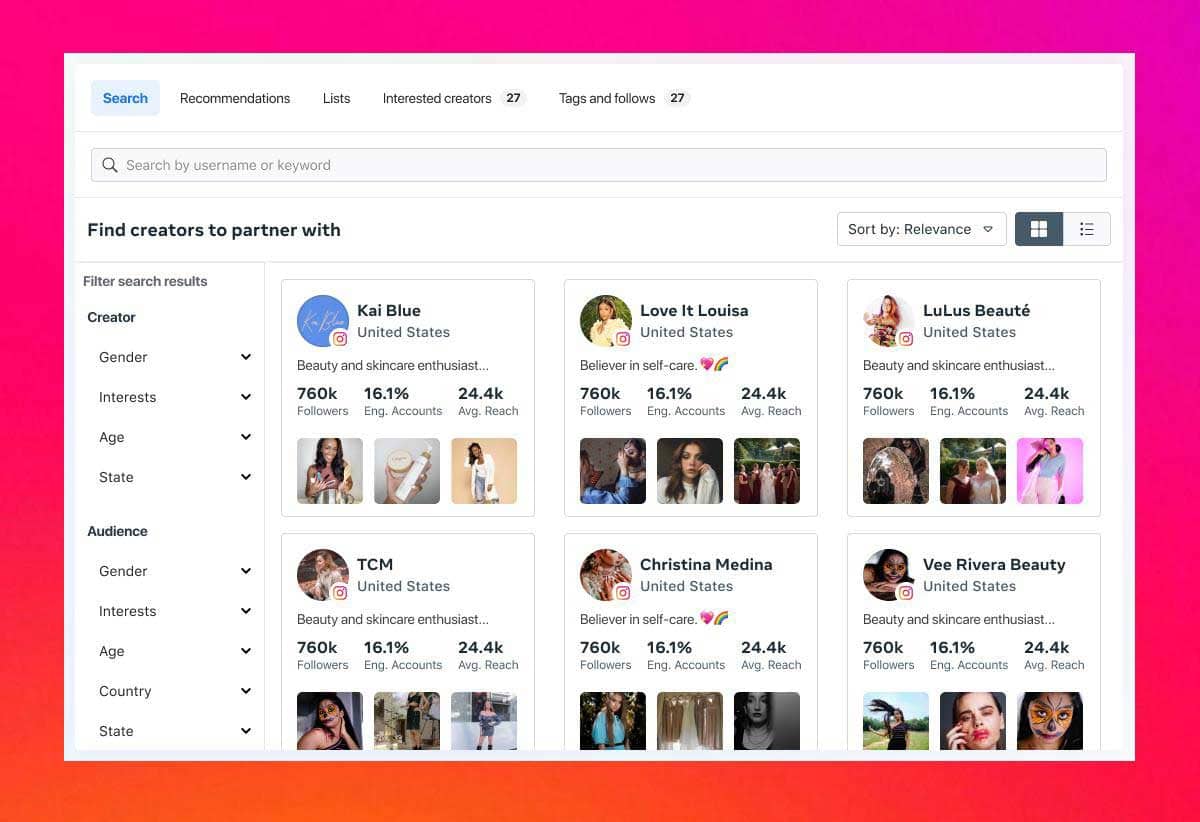Expand the Creator Age filter

pyautogui.click(x=174, y=437)
